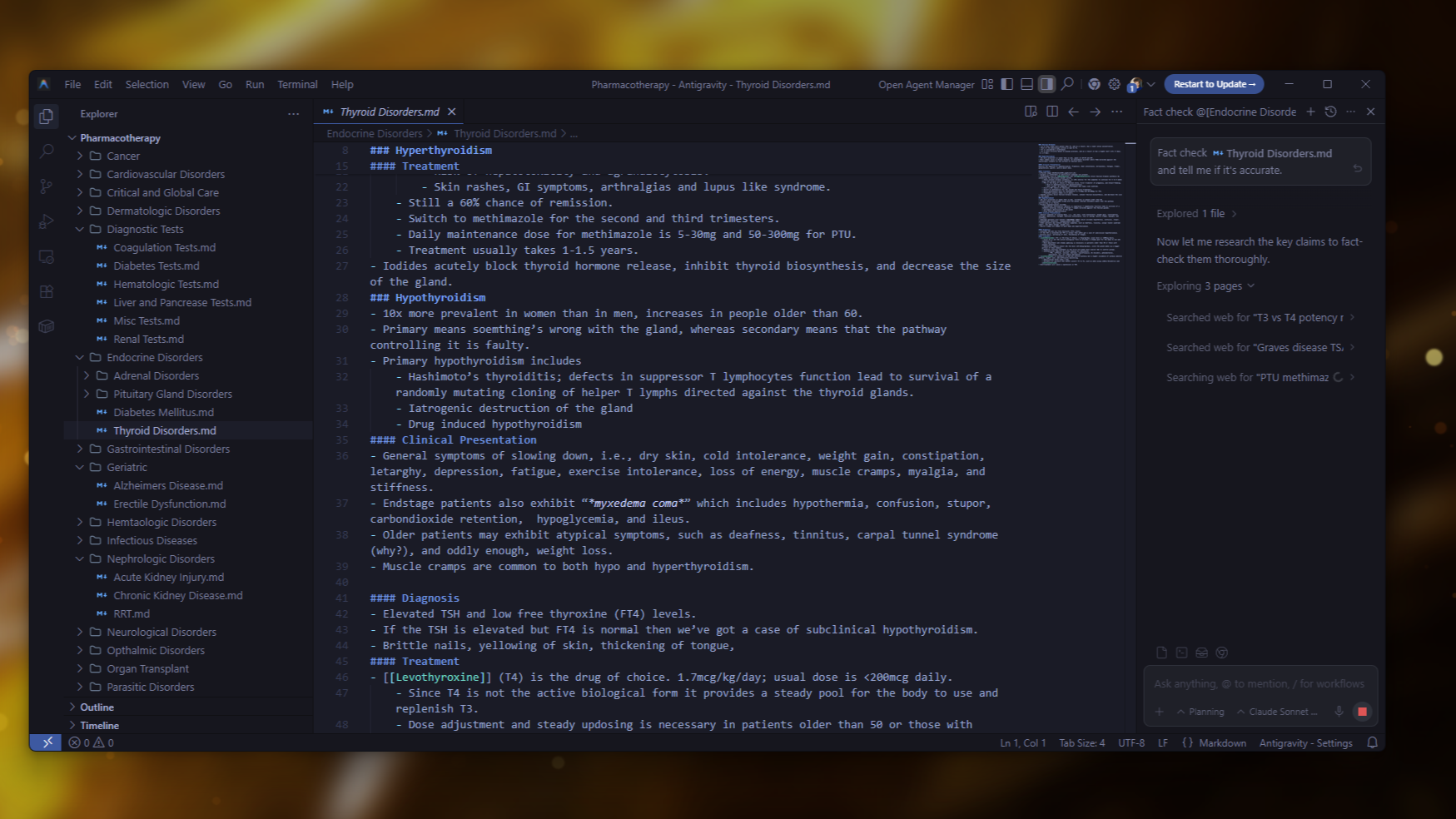
Task: Open the Run and Debug view icon
Action: click(x=47, y=221)
